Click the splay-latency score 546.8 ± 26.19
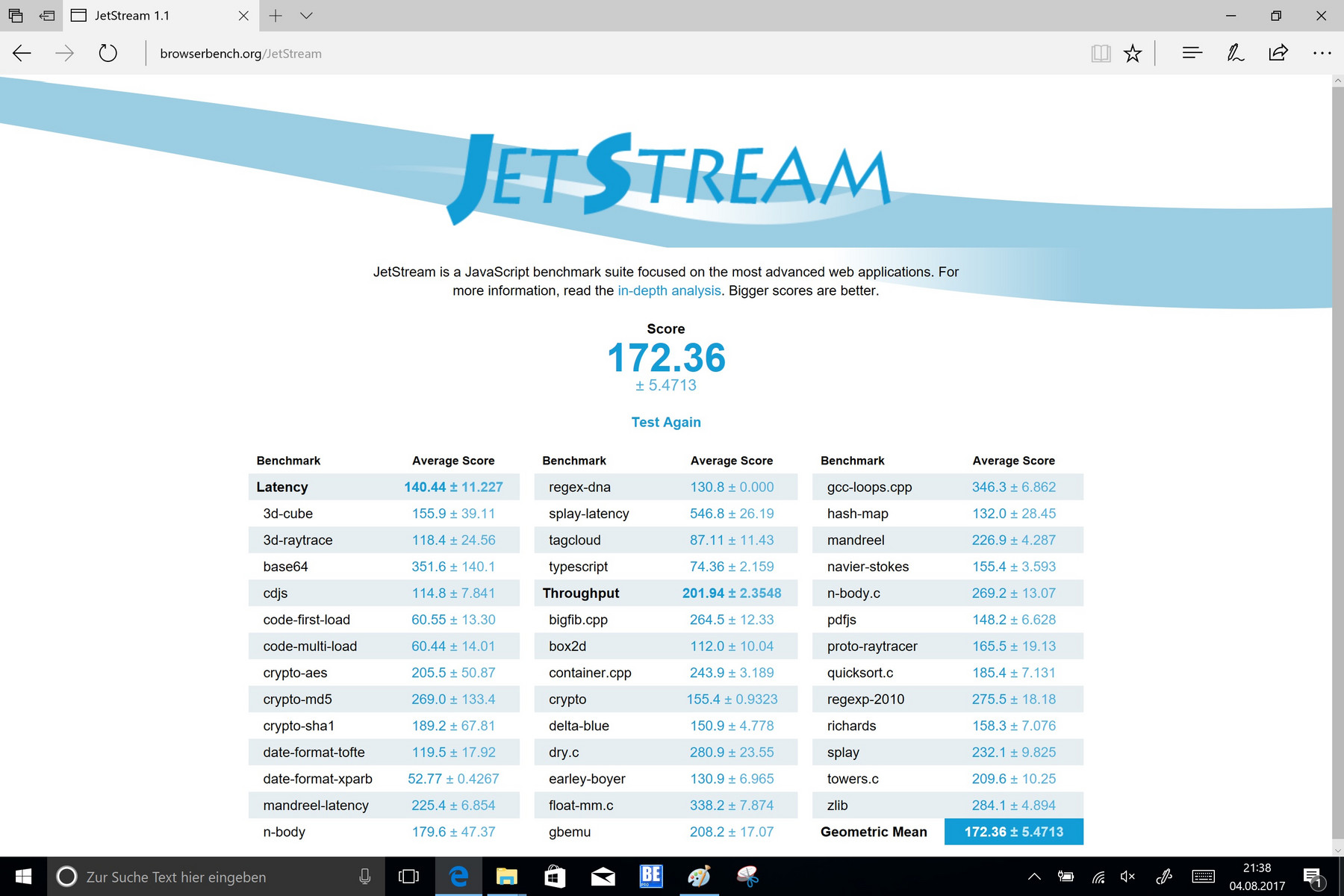1344x896 pixels. [x=732, y=514]
